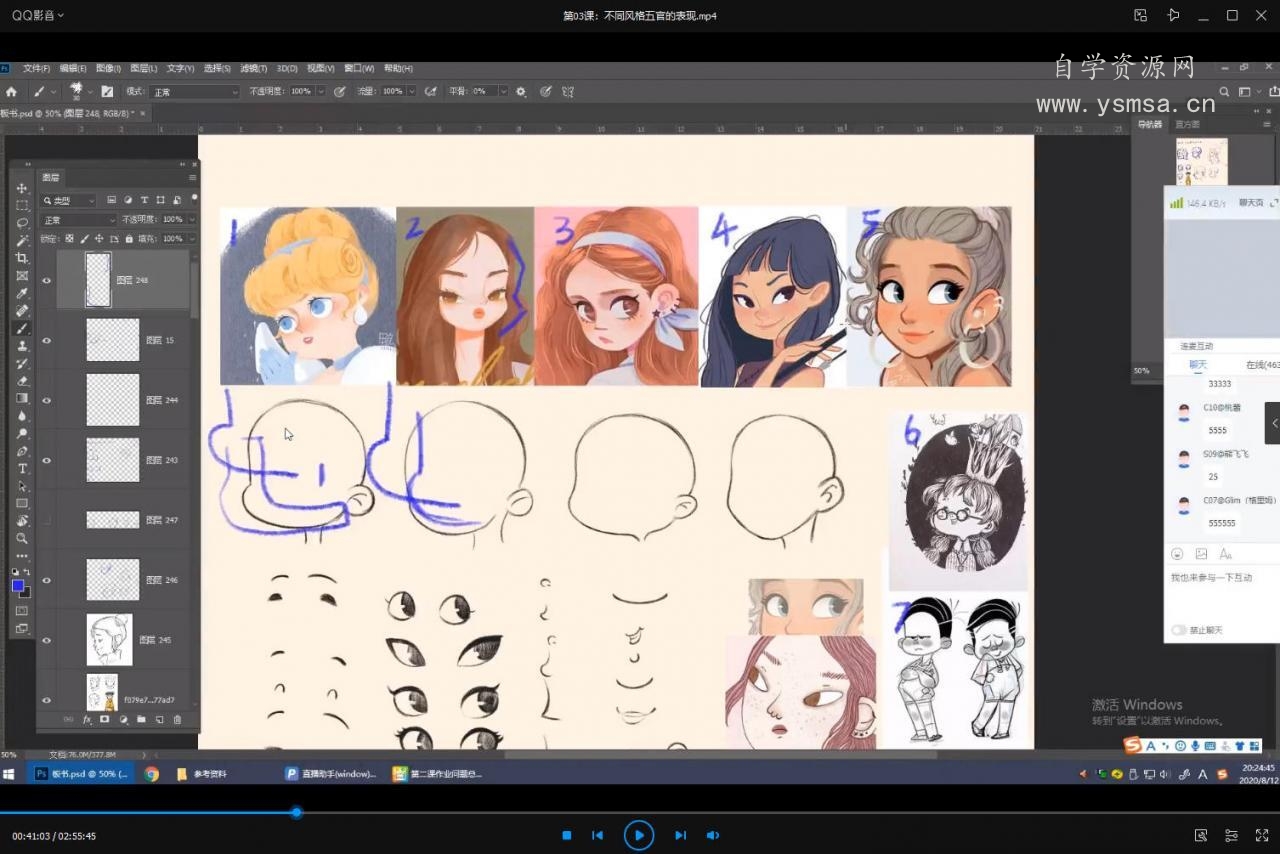The width and height of the screenshot is (1280, 854).
Task: Add adjustment layer icon
Action: [124, 719]
